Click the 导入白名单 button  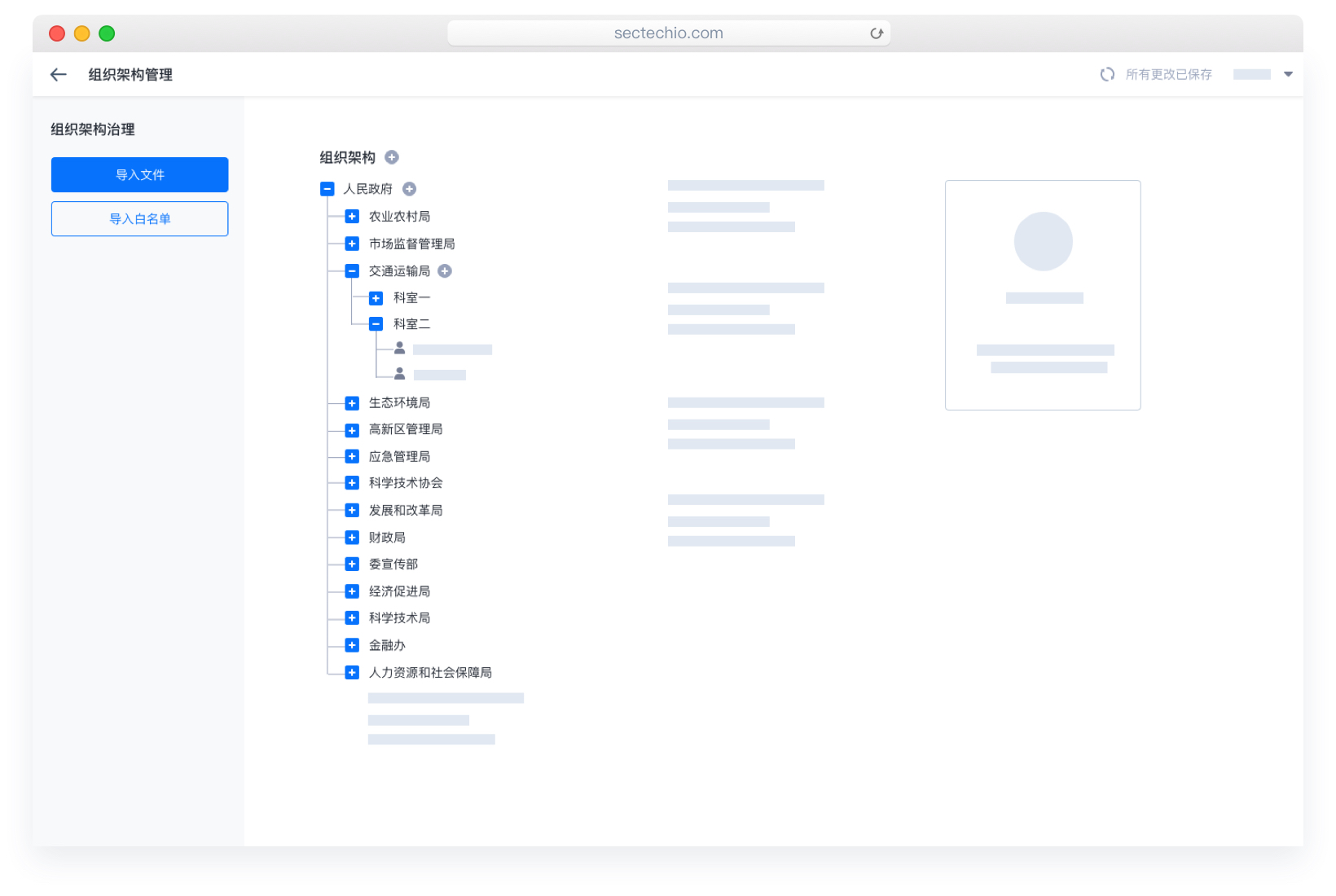click(x=139, y=219)
